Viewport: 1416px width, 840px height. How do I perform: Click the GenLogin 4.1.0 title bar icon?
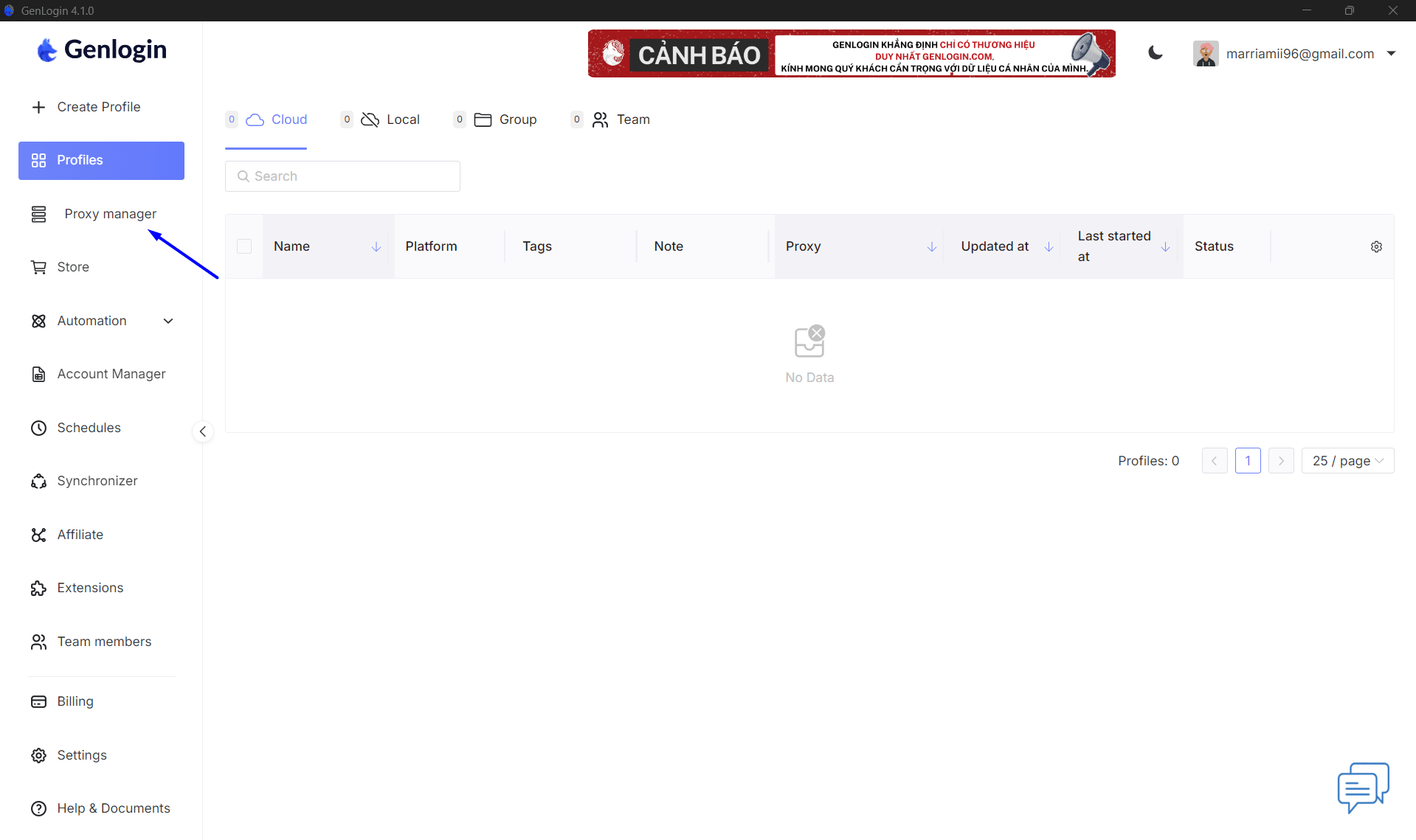(x=9, y=10)
